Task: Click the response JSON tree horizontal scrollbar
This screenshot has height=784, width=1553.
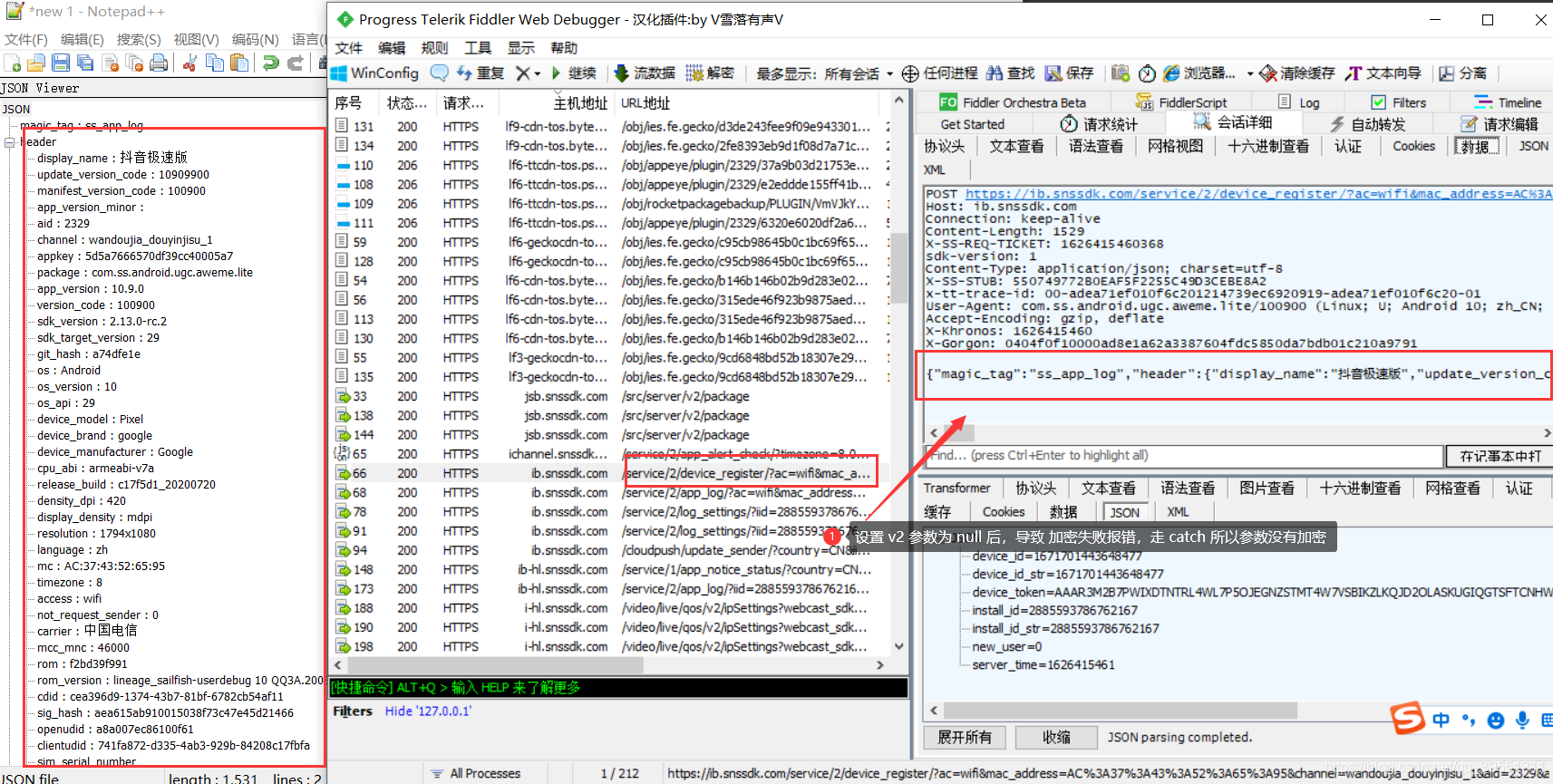Action: (1120, 710)
